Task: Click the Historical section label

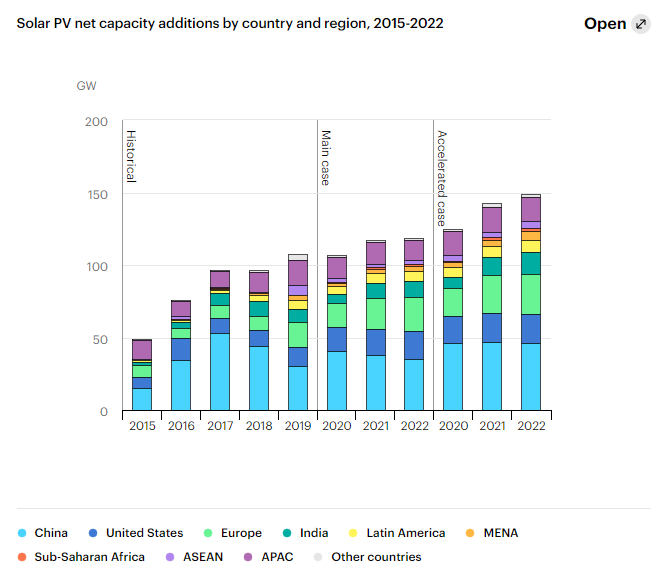Action: (x=131, y=157)
